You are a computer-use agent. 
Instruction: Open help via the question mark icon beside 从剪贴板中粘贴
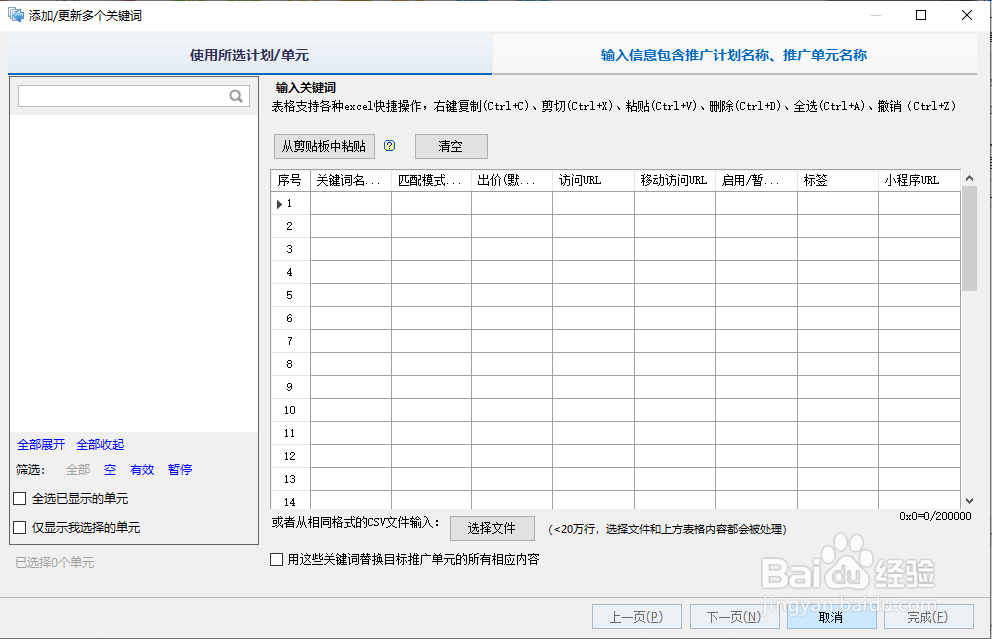[389, 145]
